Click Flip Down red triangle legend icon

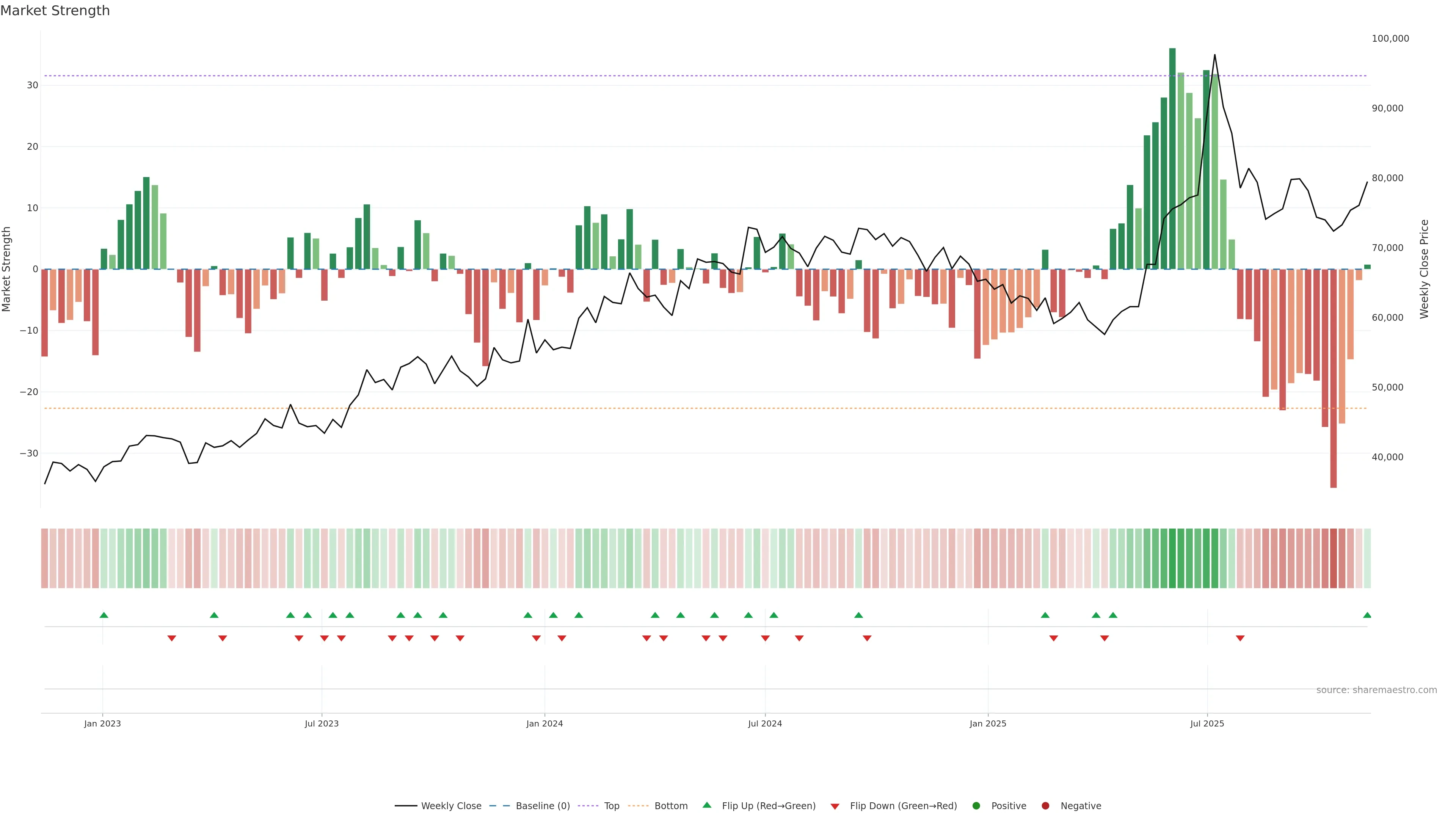coord(835,806)
